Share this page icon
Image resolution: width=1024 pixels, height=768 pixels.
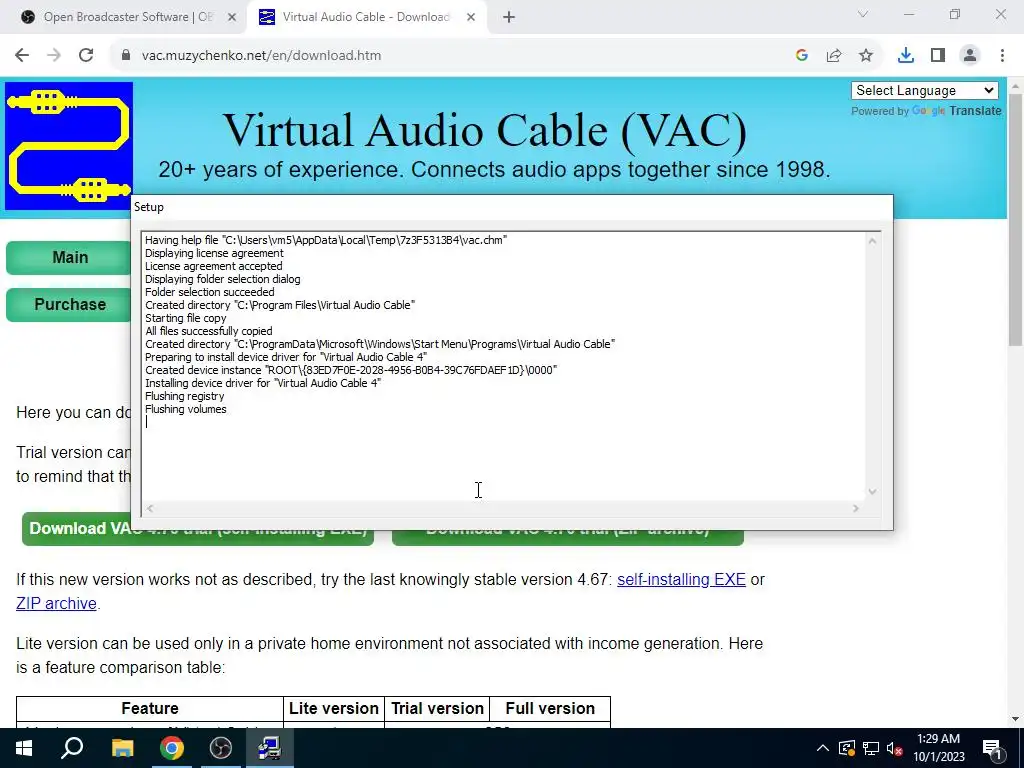(x=834, y=56)
